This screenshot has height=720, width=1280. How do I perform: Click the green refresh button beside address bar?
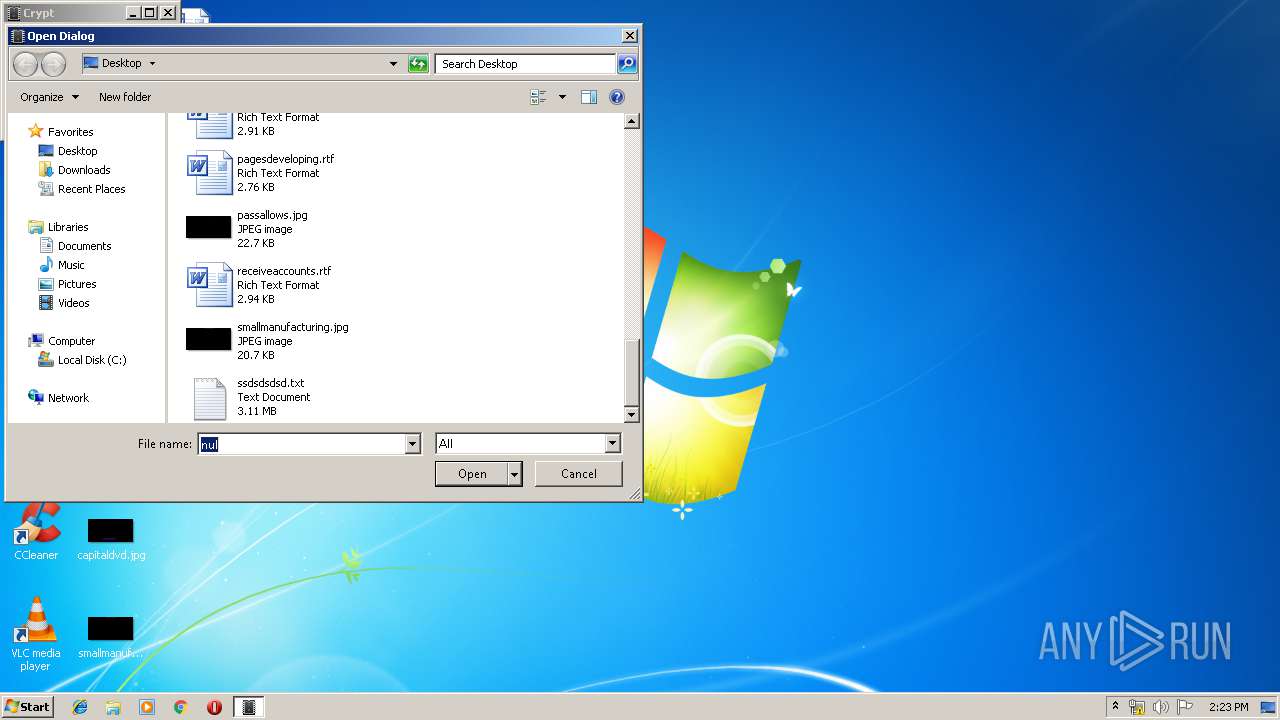point(418,64)
